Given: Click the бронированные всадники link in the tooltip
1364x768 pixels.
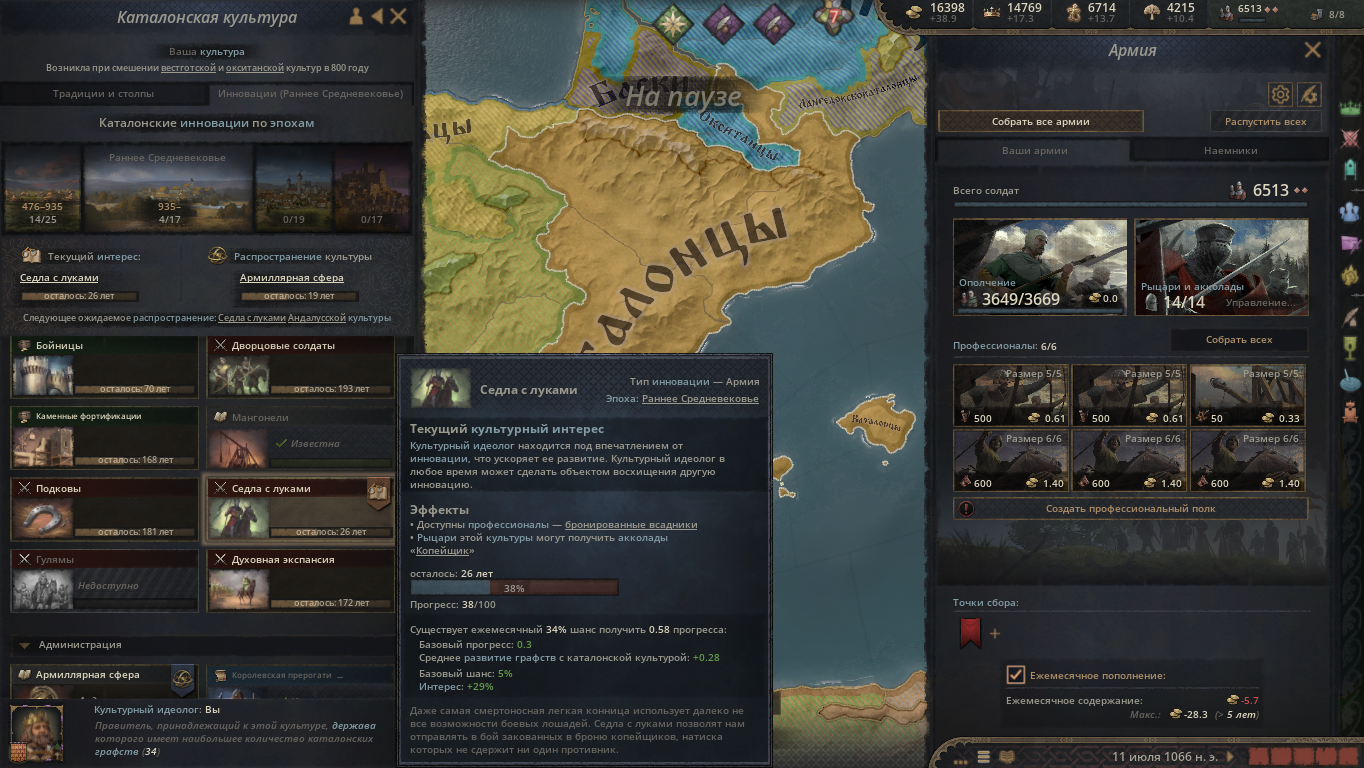Looking at the screenshot, I should [631, 524].
